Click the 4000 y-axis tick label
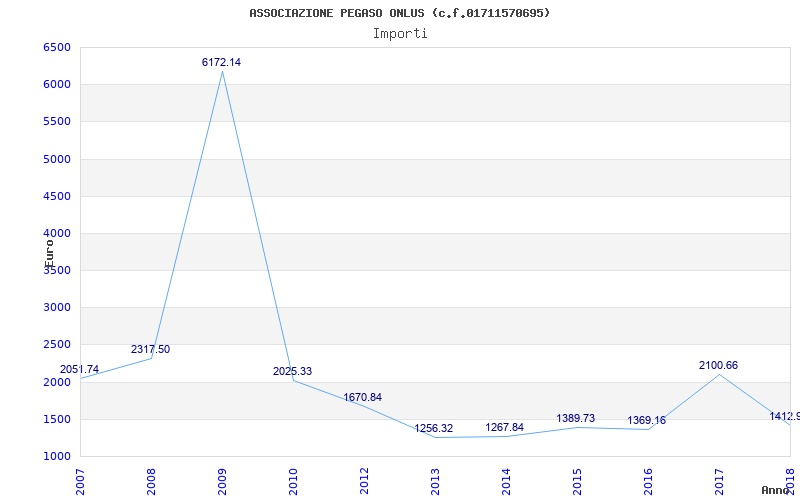The image size is (800, 500). [57, 234]
